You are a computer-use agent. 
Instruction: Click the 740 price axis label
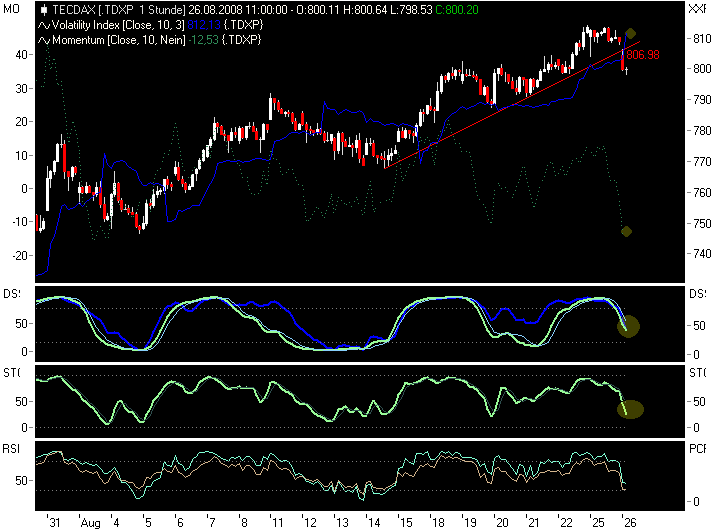[x=702, y=254]
